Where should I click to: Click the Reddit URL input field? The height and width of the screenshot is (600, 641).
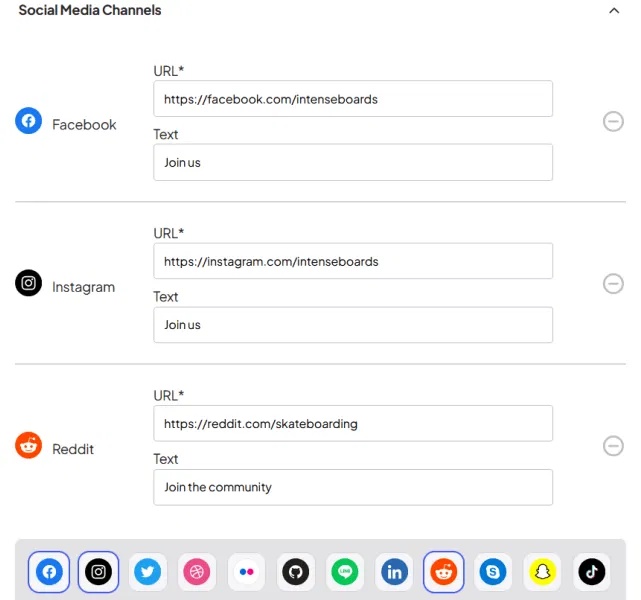352,423
